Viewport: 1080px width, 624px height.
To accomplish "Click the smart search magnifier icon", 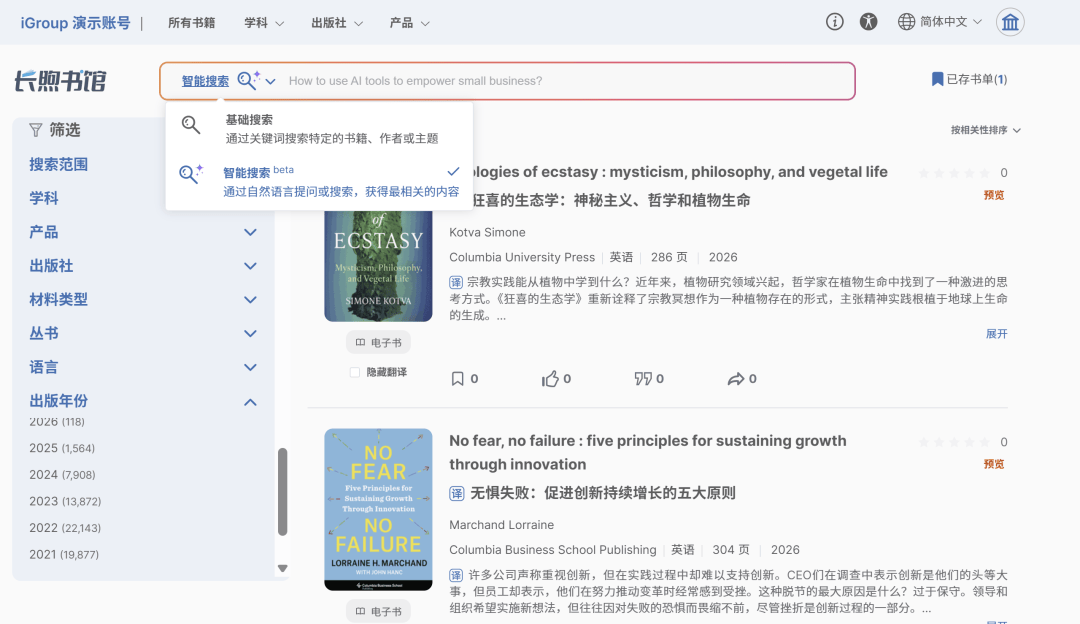I will click(x=248, y=80).
